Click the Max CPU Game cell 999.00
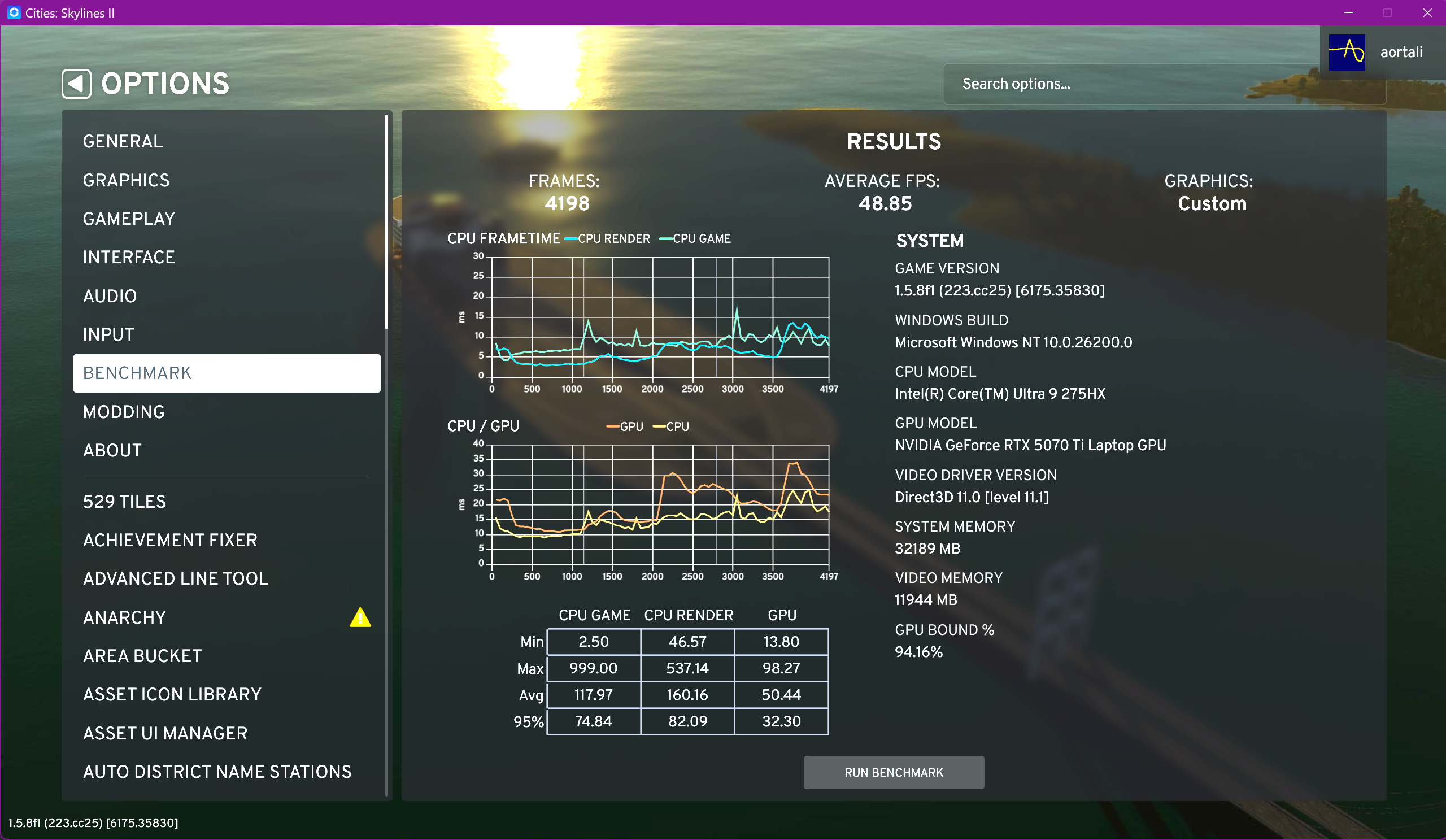Image resolution: width=1446 pixels, height=840 pixels. click(x=593, y=668)
